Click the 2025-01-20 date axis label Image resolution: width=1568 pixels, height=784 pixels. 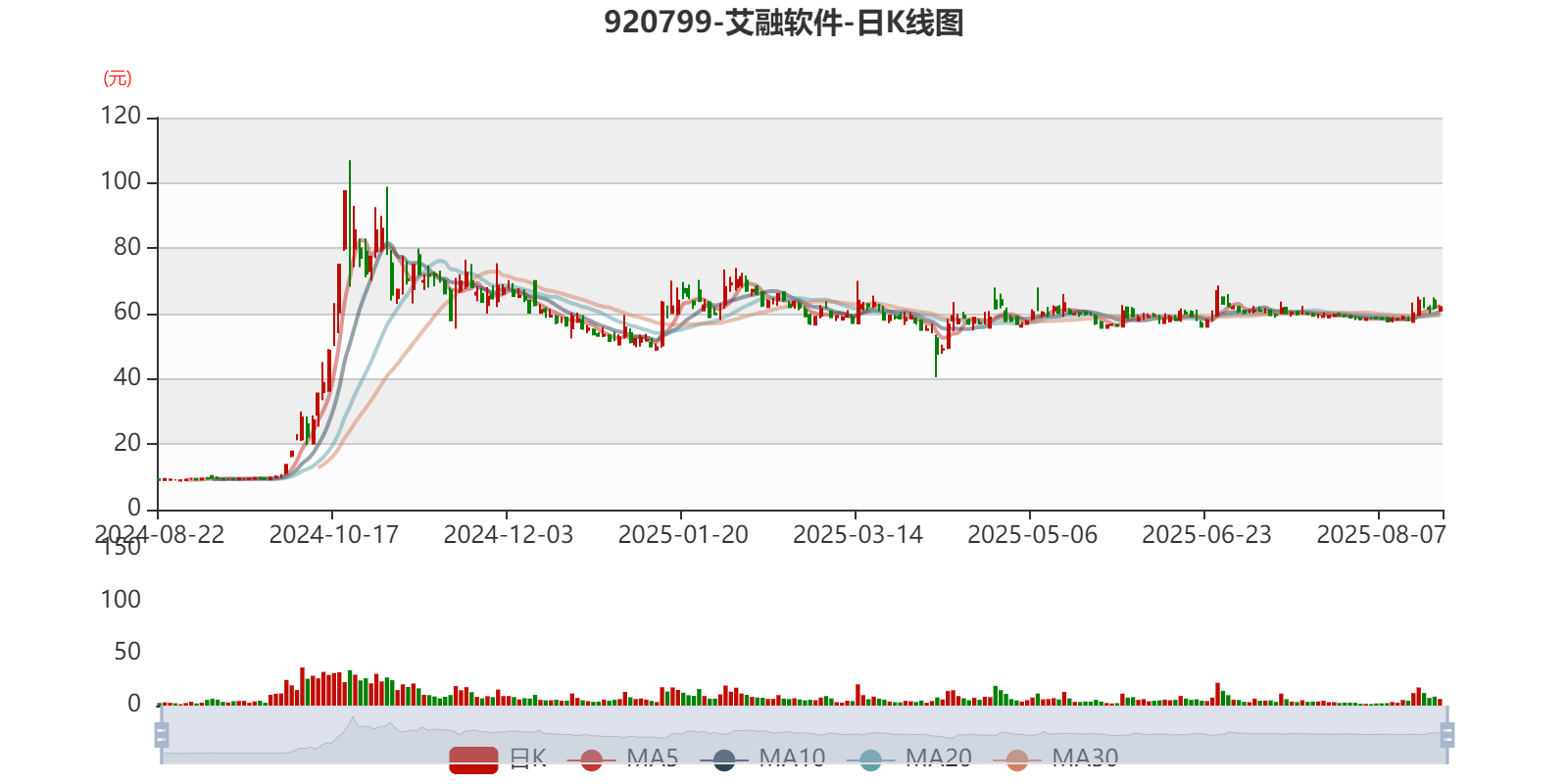[682, 535]
